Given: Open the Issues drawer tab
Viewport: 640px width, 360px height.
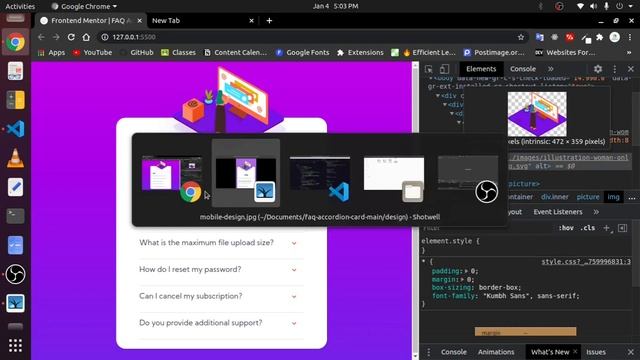Looking at the screenshot, I should point(596,352).
